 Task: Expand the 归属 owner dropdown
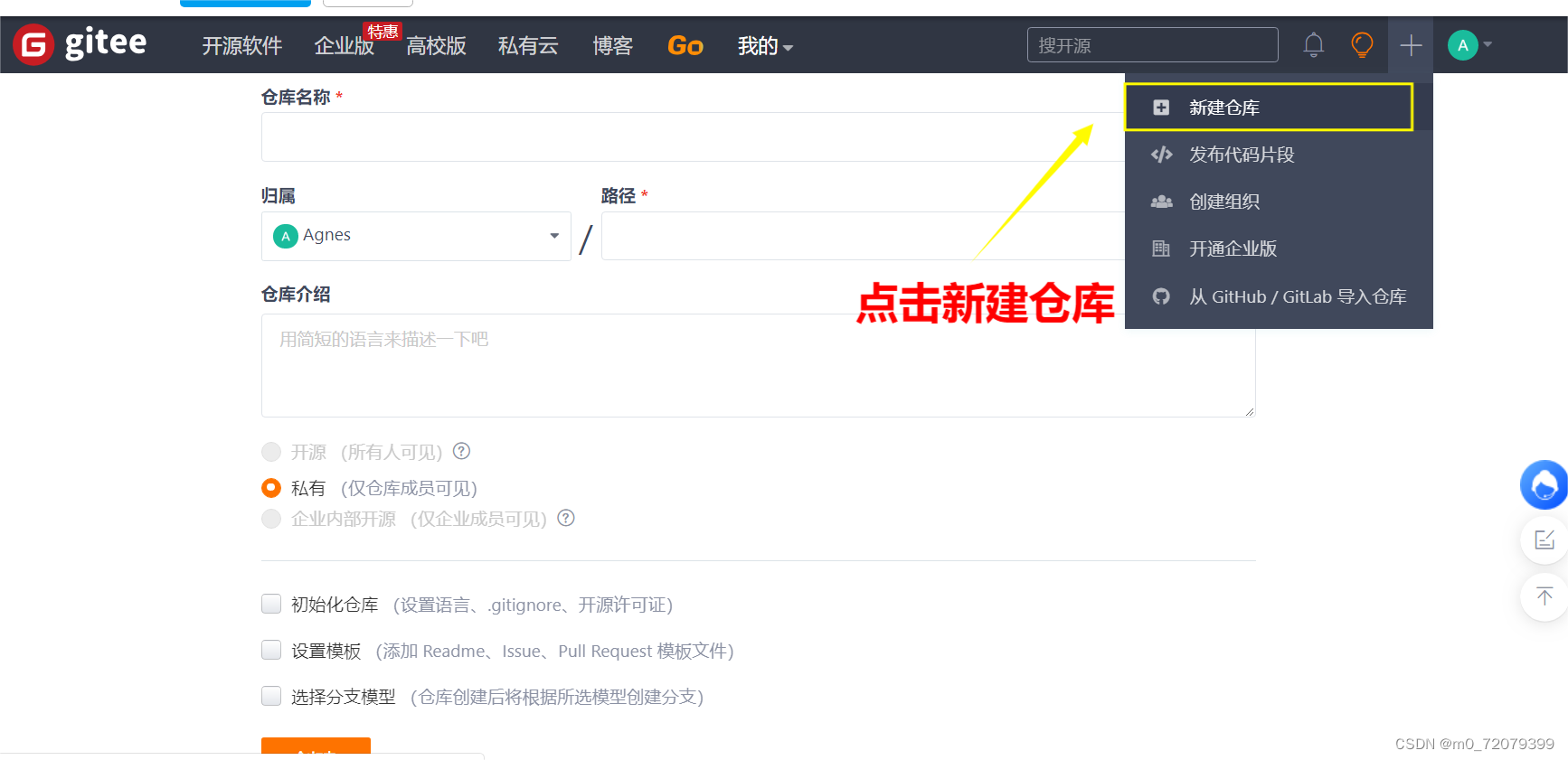416,236
